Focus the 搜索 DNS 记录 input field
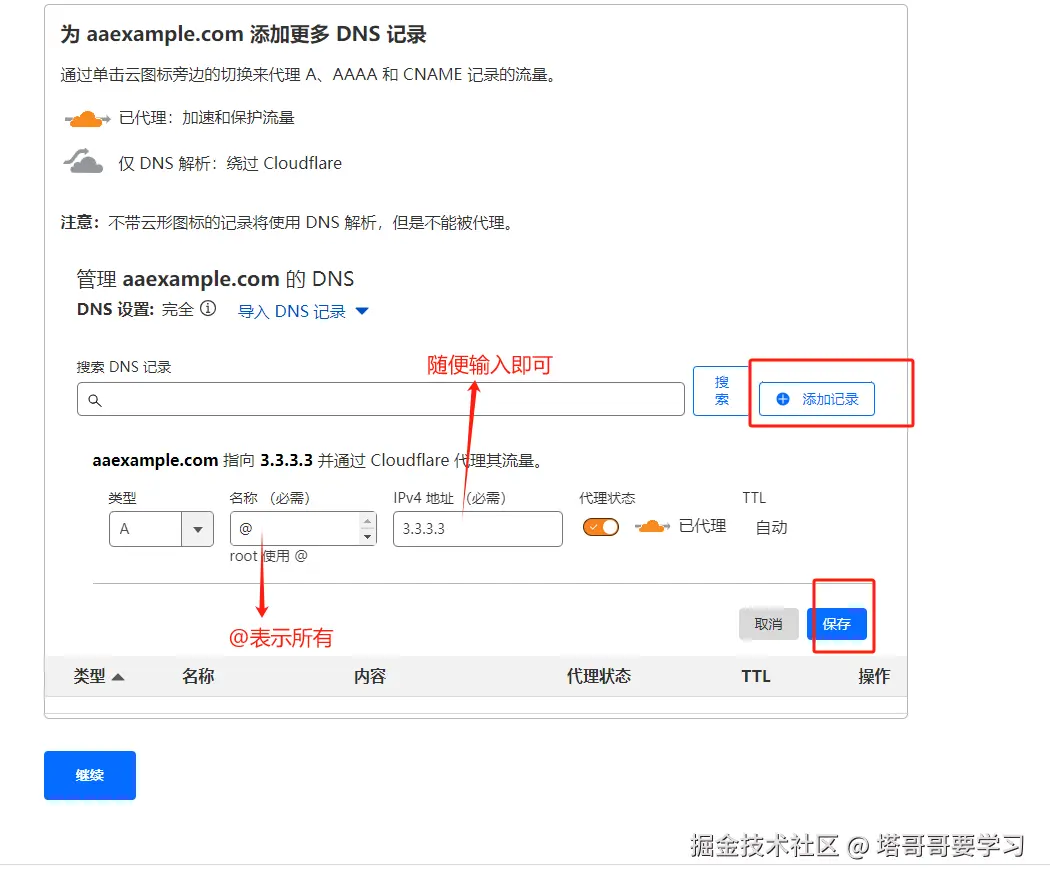The width and height of the screenshot is (1050, 884). point(380,399)
